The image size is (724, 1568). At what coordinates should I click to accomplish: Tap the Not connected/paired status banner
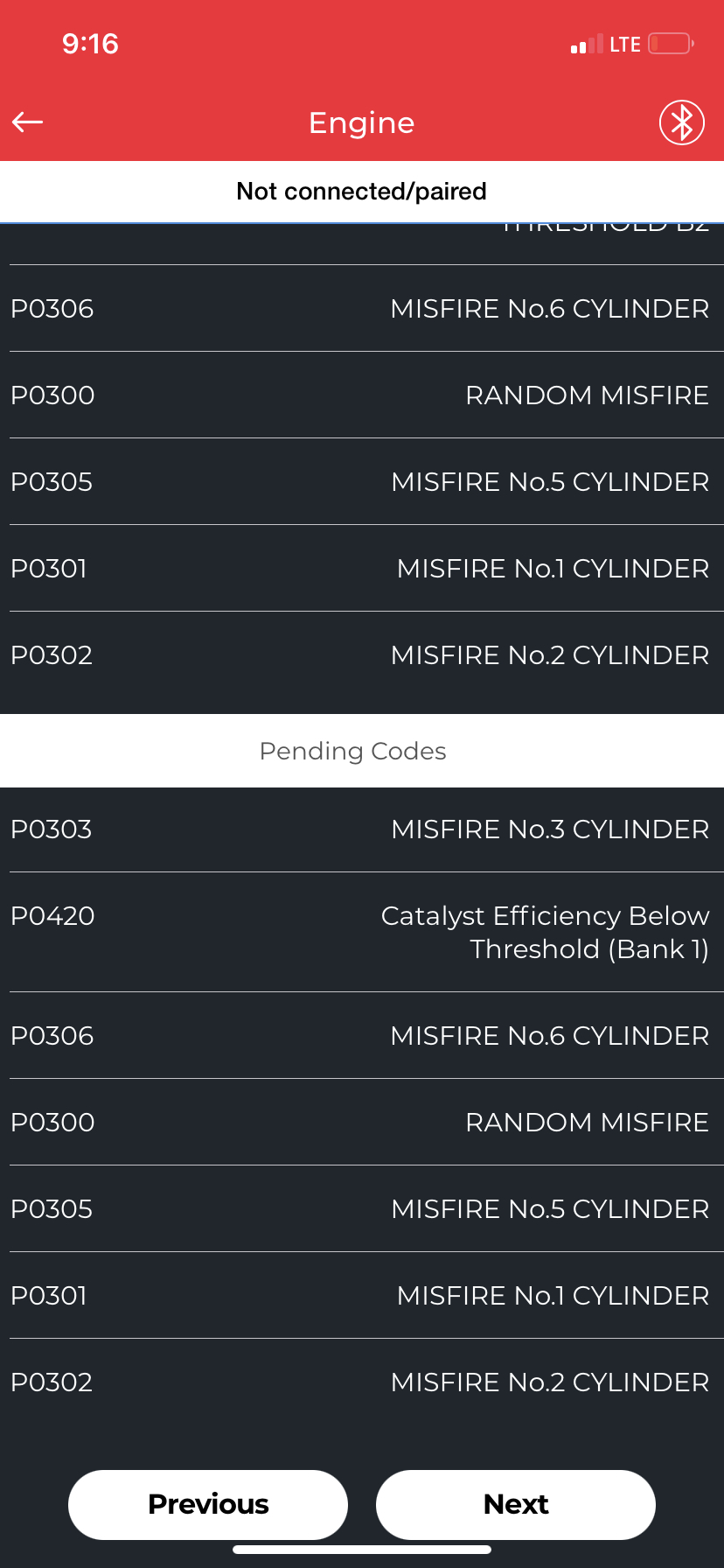[361, 192]
